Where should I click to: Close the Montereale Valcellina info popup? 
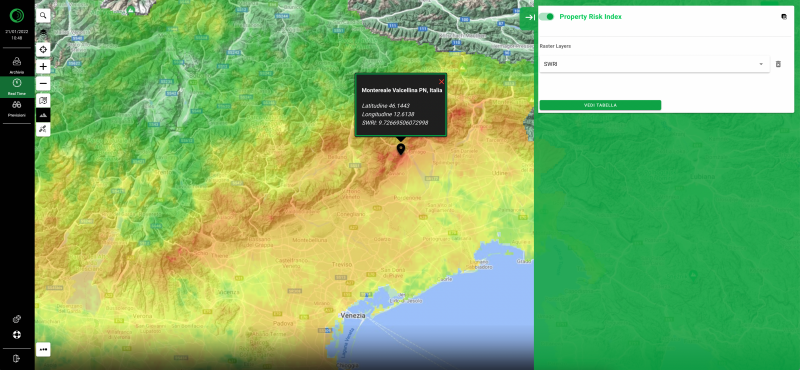click(441, 82)
